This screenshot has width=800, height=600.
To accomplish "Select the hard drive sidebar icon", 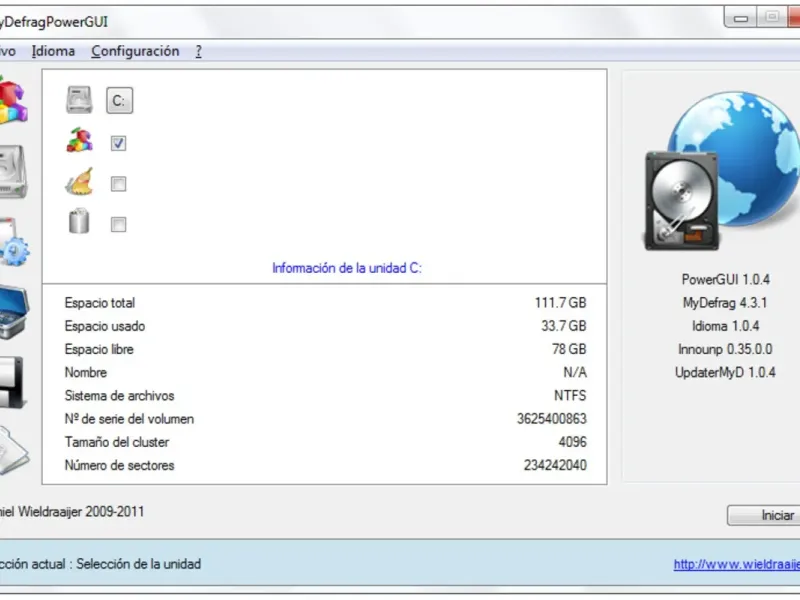I will [x=13, y=172].
